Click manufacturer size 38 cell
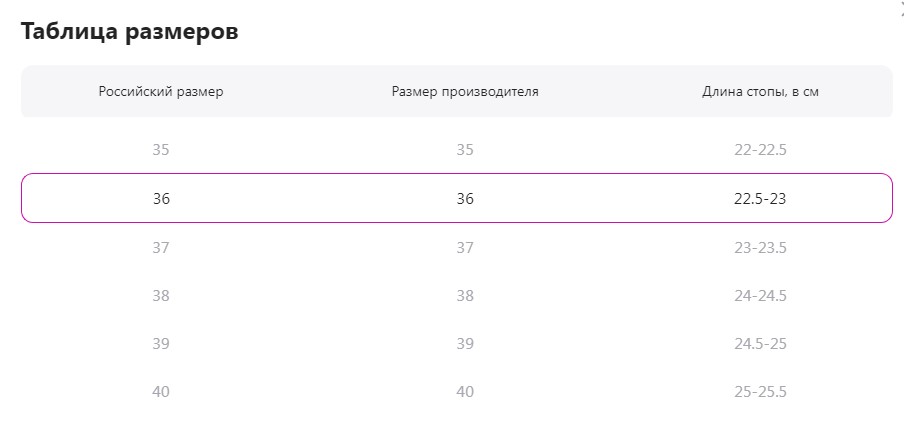The width and height of the screenshot is (904, 433). pos(465,295)
